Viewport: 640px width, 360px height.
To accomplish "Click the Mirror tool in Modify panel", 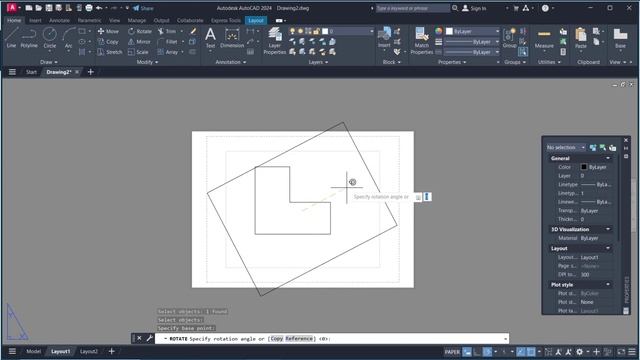I will tap(139, 42).
